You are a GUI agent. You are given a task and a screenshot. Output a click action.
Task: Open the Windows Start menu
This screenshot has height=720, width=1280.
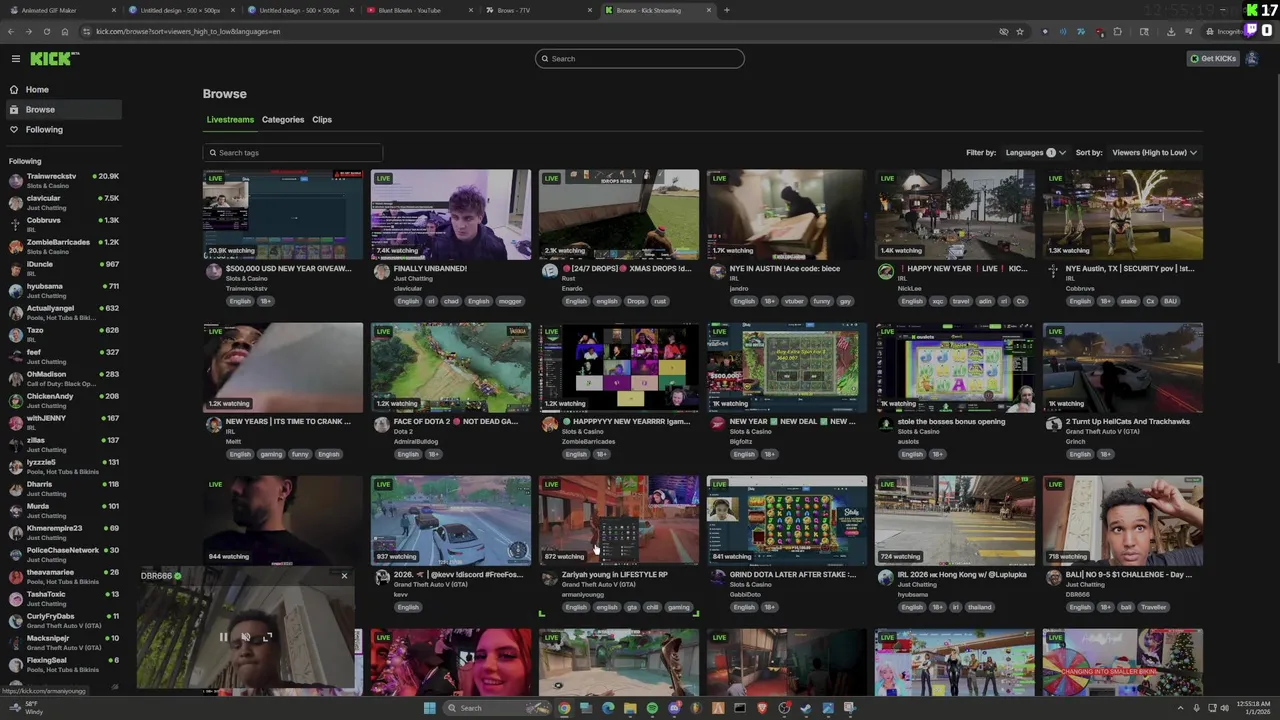(x=430, y=708)
